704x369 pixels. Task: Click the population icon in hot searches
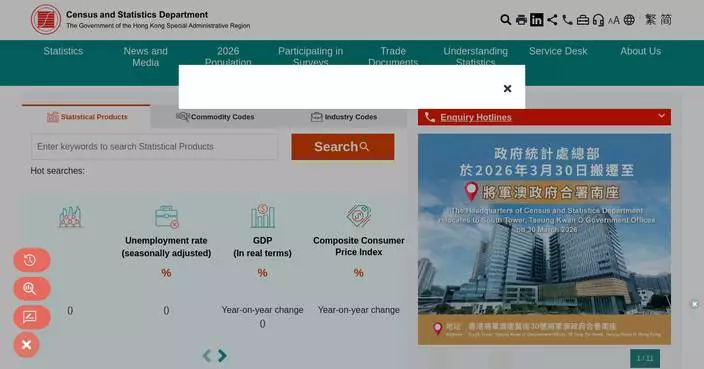tap(70, 217)
